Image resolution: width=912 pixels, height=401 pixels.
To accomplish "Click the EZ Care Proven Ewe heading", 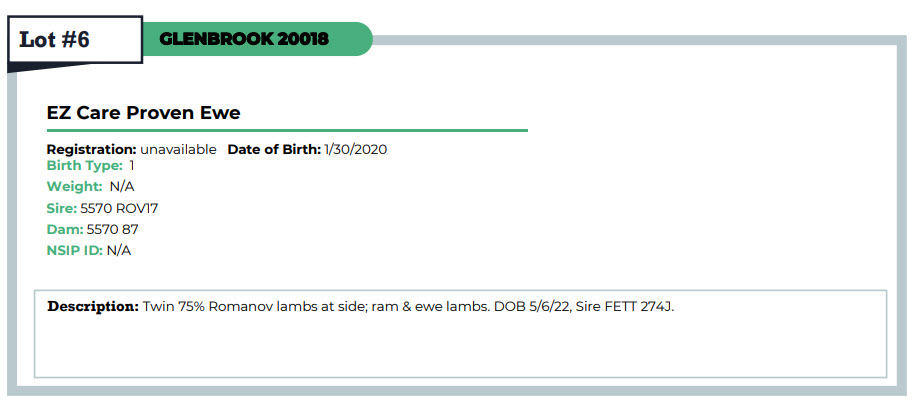I will [144, 113].
